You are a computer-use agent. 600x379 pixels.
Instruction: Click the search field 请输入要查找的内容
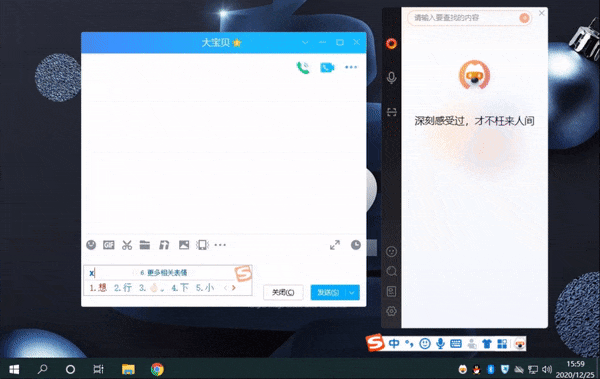465,18
